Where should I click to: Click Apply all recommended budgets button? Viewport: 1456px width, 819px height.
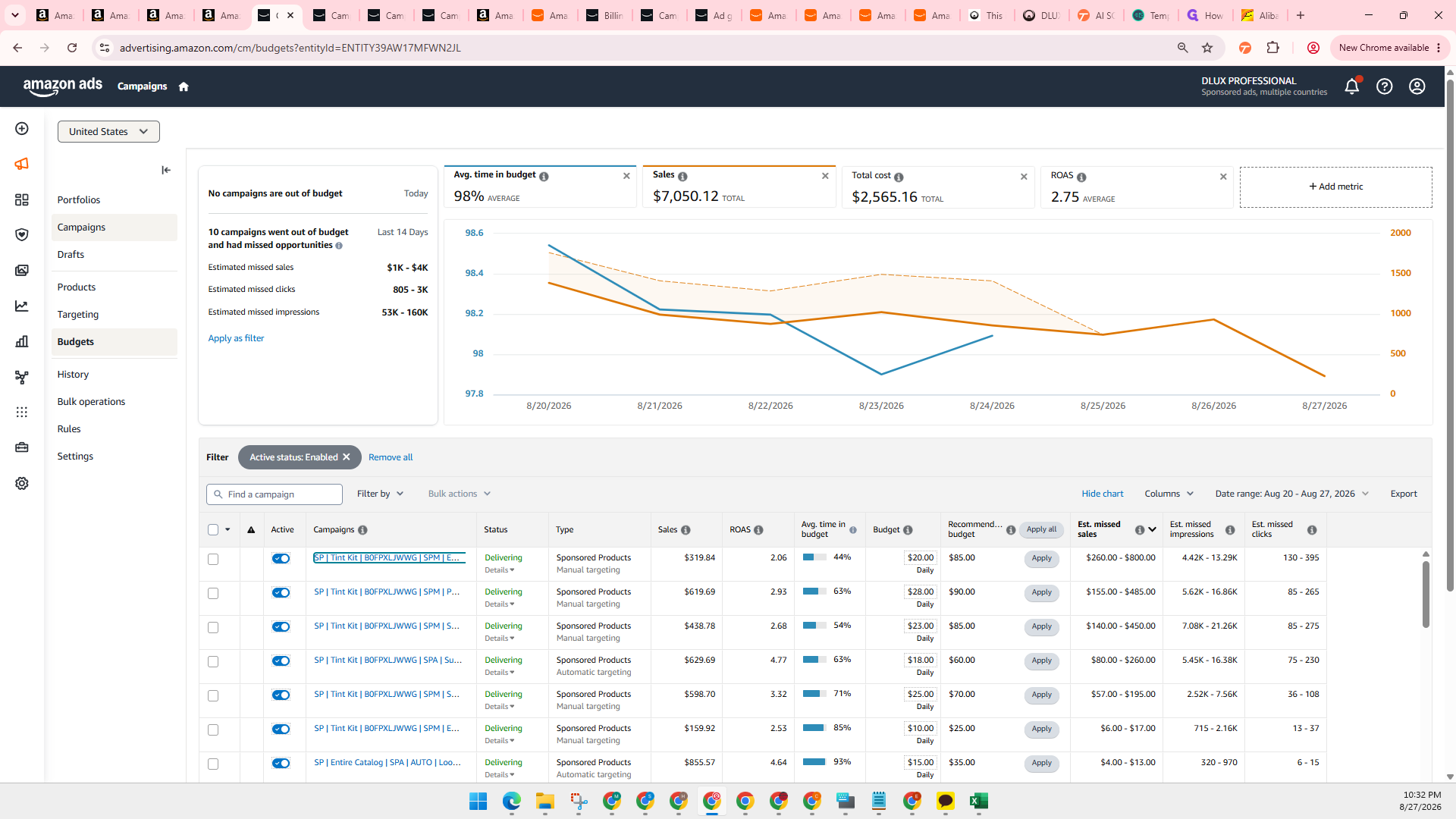pyautogui.click(x=1041, y=530)
